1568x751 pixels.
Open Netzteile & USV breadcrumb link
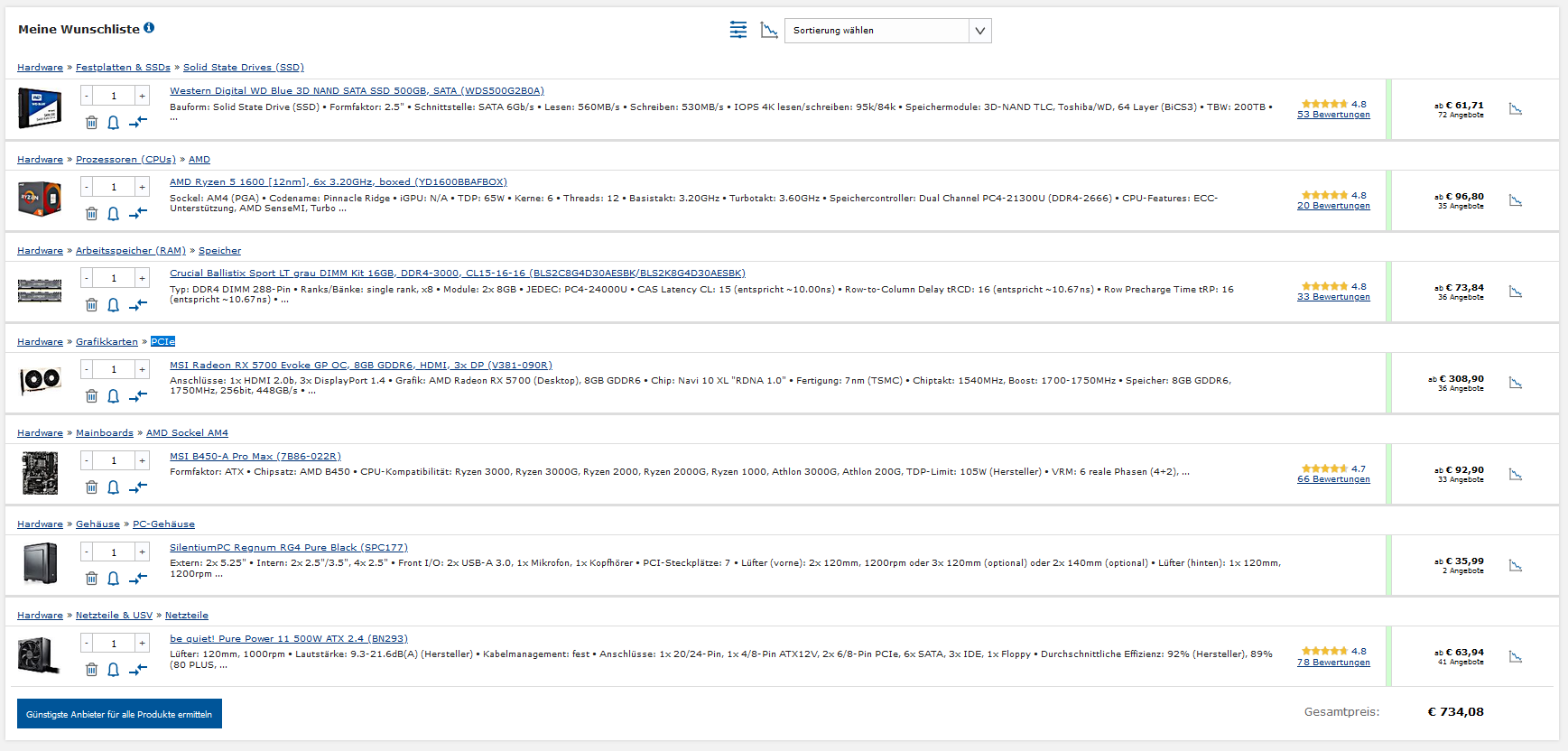(x=114, y=615)
